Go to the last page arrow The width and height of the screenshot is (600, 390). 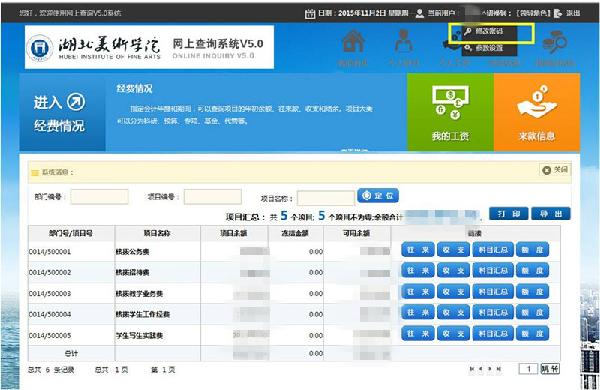click(x=498, y=369)
